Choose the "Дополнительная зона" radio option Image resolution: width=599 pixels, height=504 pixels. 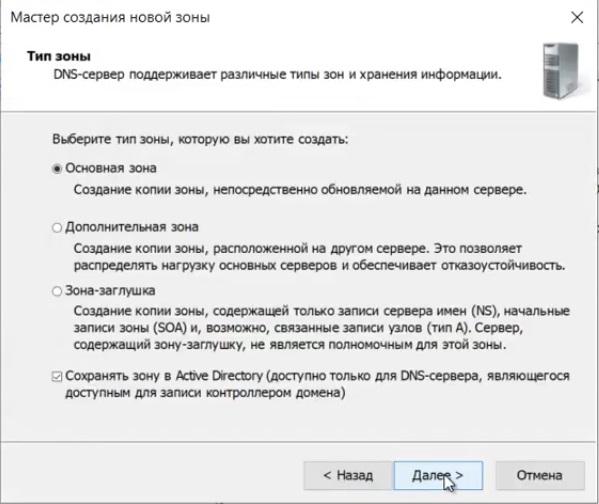(57, 228)
